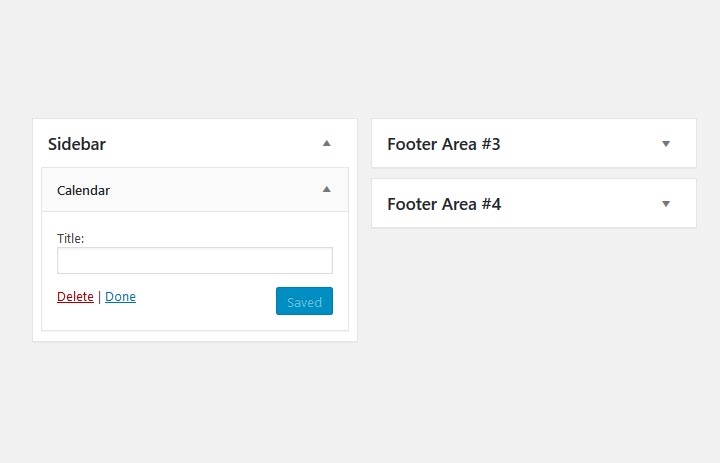Click the empty gray page background
Viewport: 720px width, 463px height.
coord(360,400)
